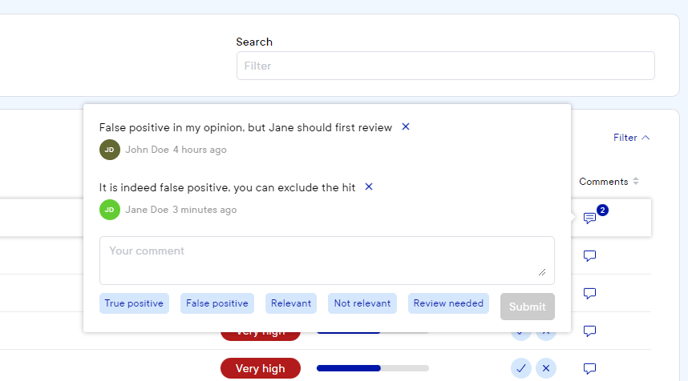This screenshot has height=381, width=688.
Task: Insert True positive quick tag
Action: coord(134,303)
